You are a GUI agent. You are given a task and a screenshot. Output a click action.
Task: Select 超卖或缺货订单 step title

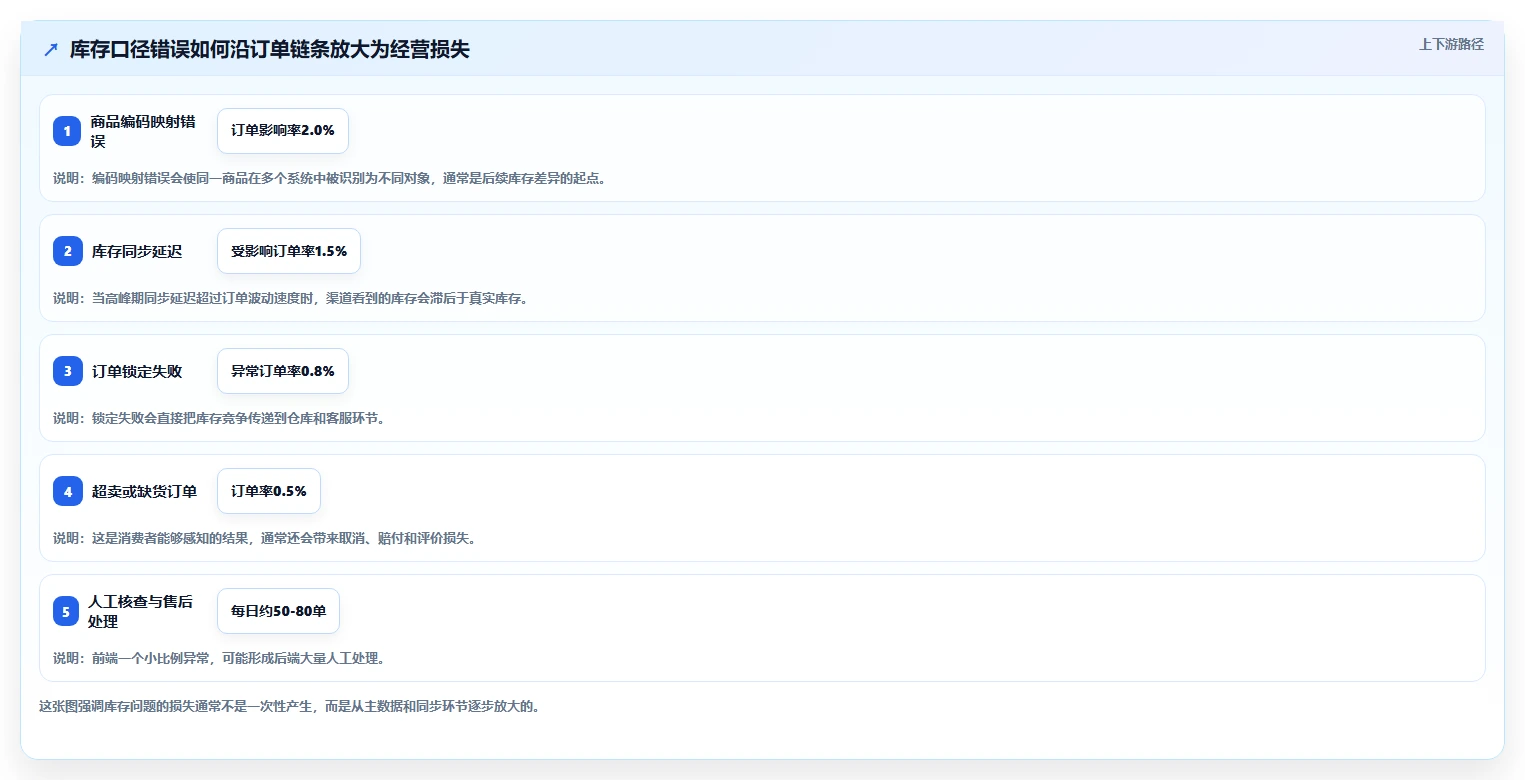(144, 491)
